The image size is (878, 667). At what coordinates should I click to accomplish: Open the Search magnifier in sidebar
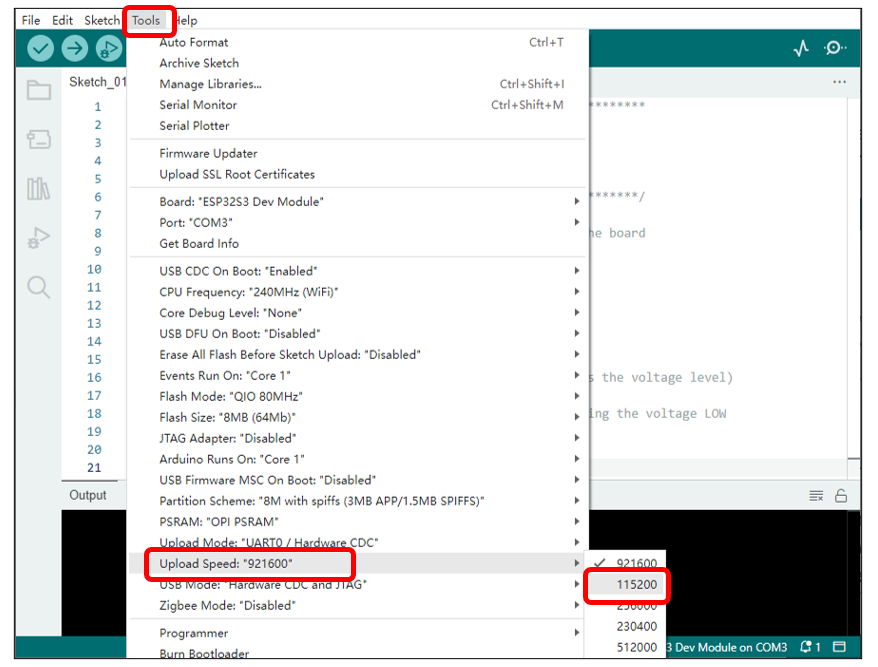tap(39, 287)
